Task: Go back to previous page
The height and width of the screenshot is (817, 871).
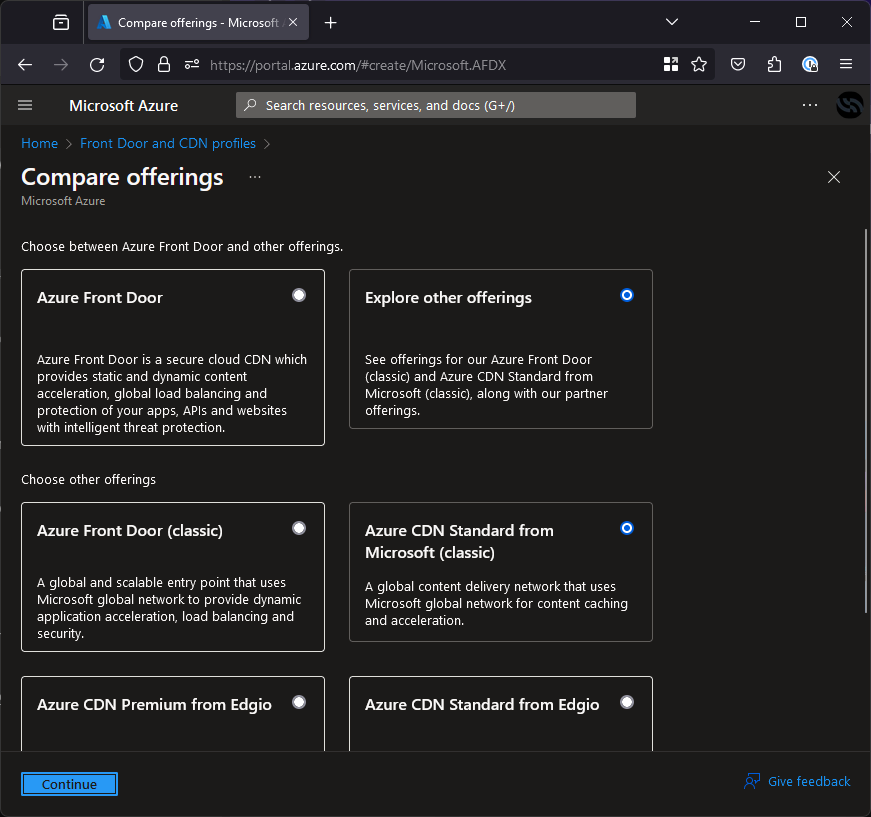Action: 25,65
